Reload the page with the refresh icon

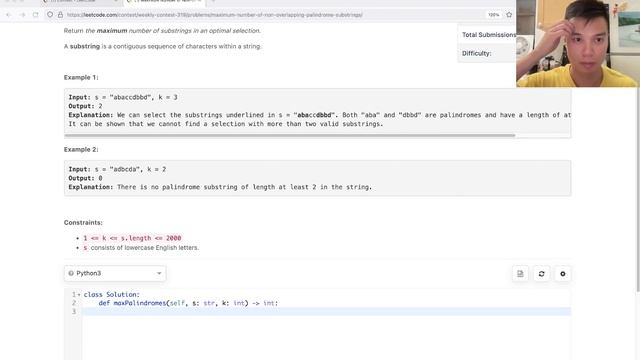pos(36,15)
